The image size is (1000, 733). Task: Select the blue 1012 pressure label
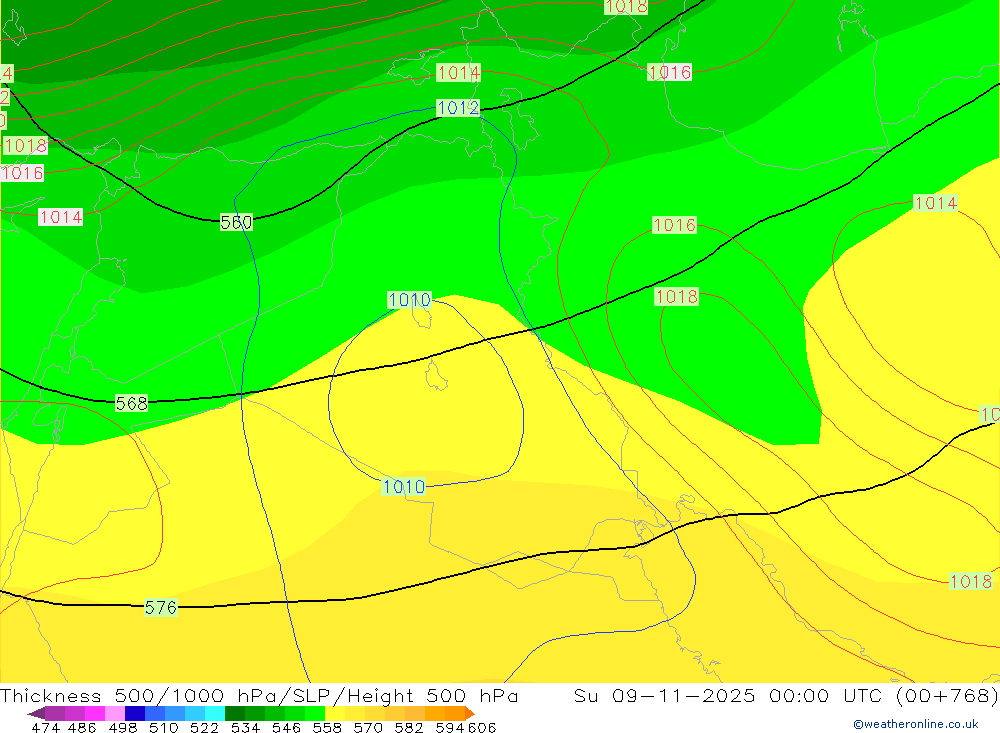coord(458,108)
